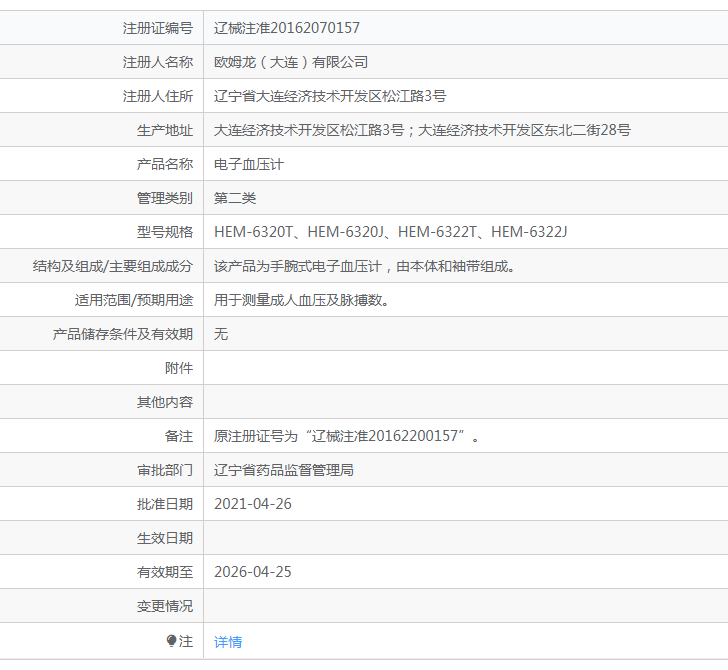The image size is (728, 670).
Task: Click the 备注 label
Action: pyautogui.click(x=179, y=436)
